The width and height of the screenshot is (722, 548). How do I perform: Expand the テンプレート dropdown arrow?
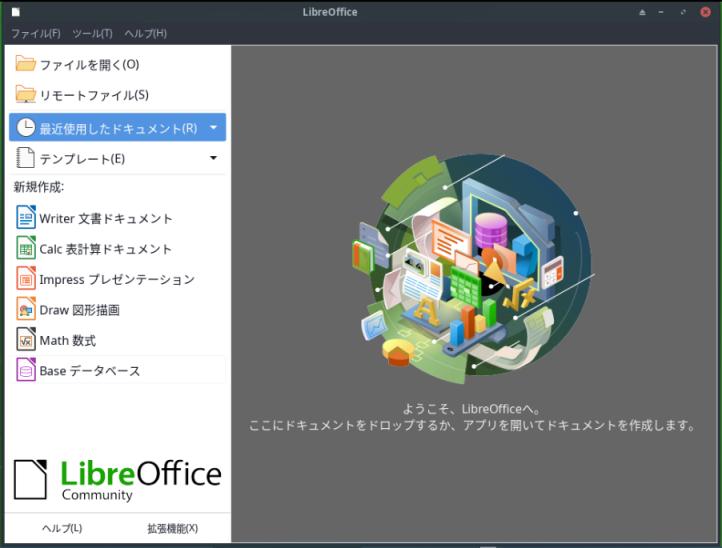pos(213,158)
